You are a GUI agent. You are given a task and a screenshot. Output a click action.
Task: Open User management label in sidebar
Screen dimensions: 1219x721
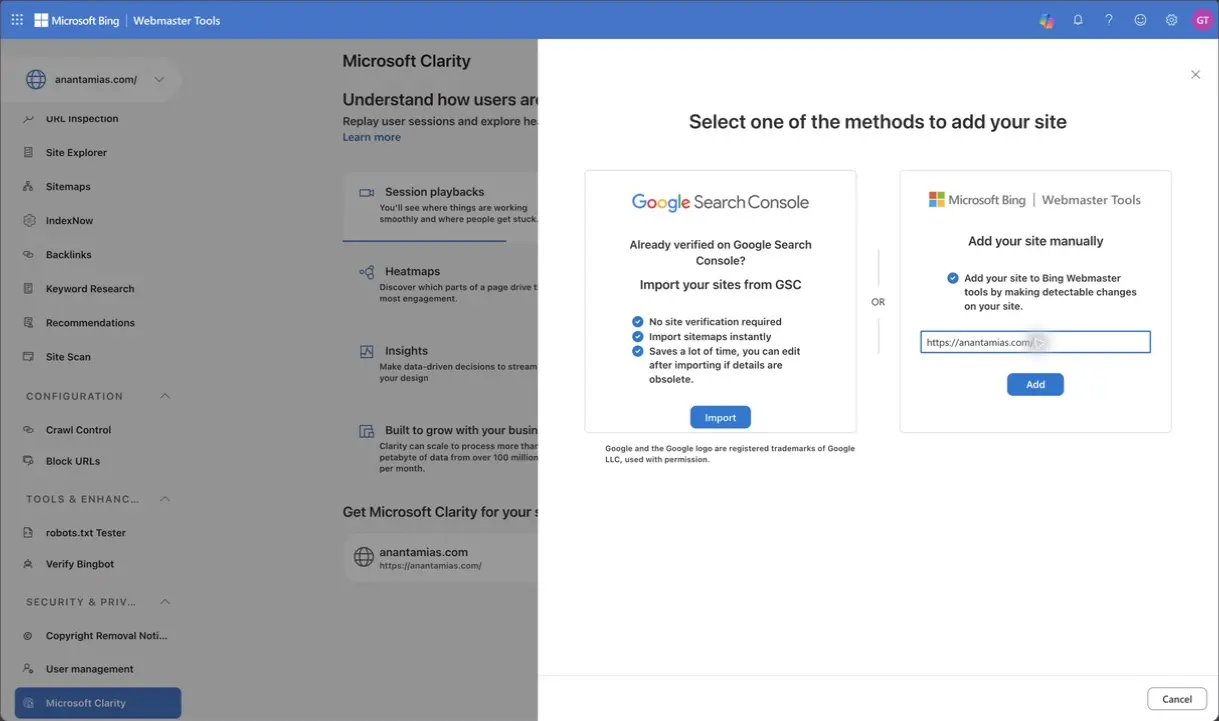(x=89, y=668)
